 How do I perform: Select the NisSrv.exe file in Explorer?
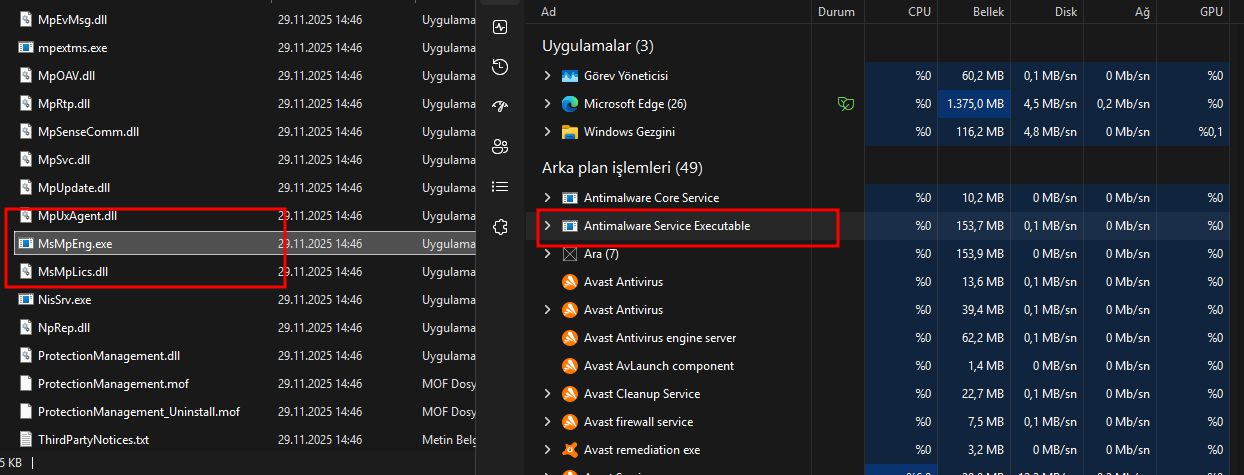64,299
